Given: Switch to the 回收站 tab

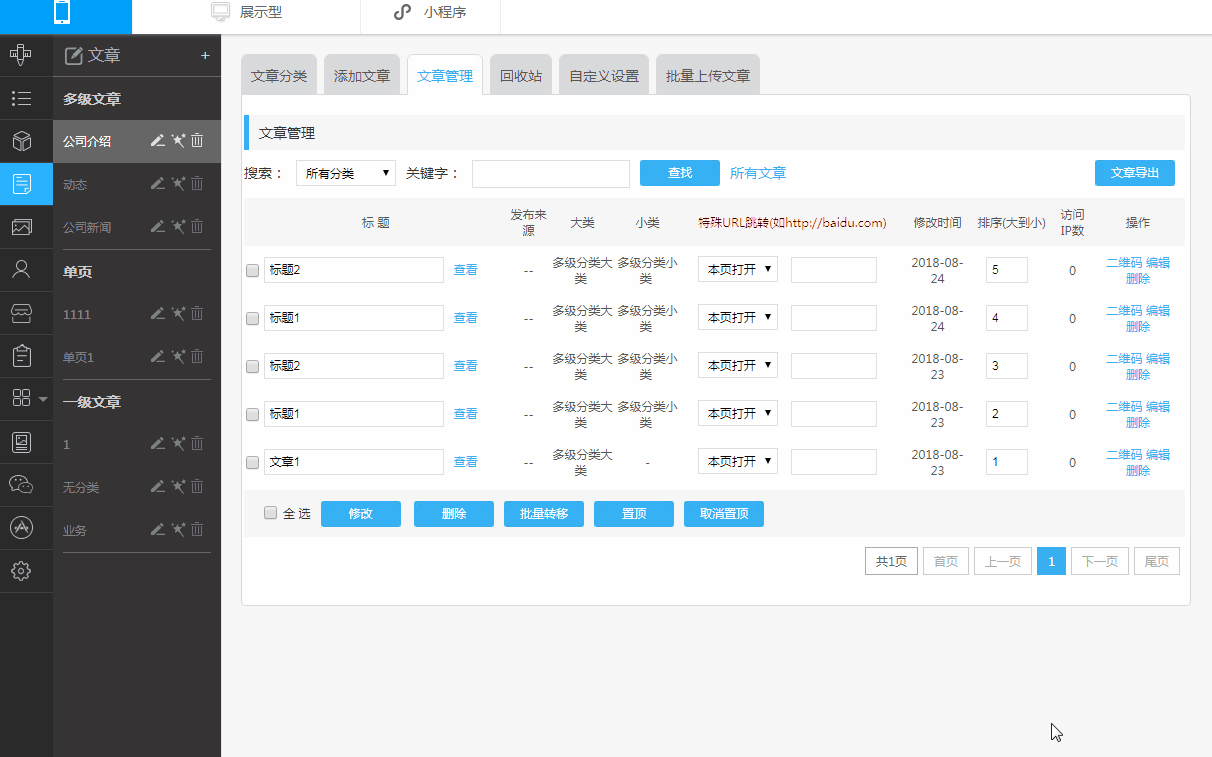Looking at the screenshot, I should 521,75.
